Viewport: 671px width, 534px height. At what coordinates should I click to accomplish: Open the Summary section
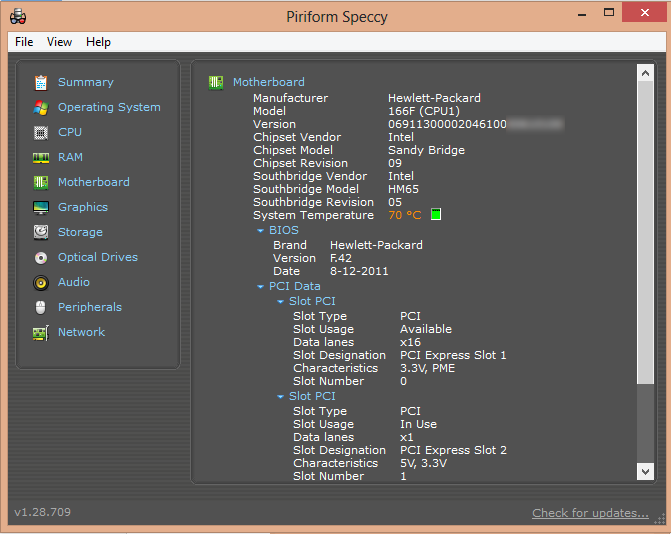coord(86,82)
